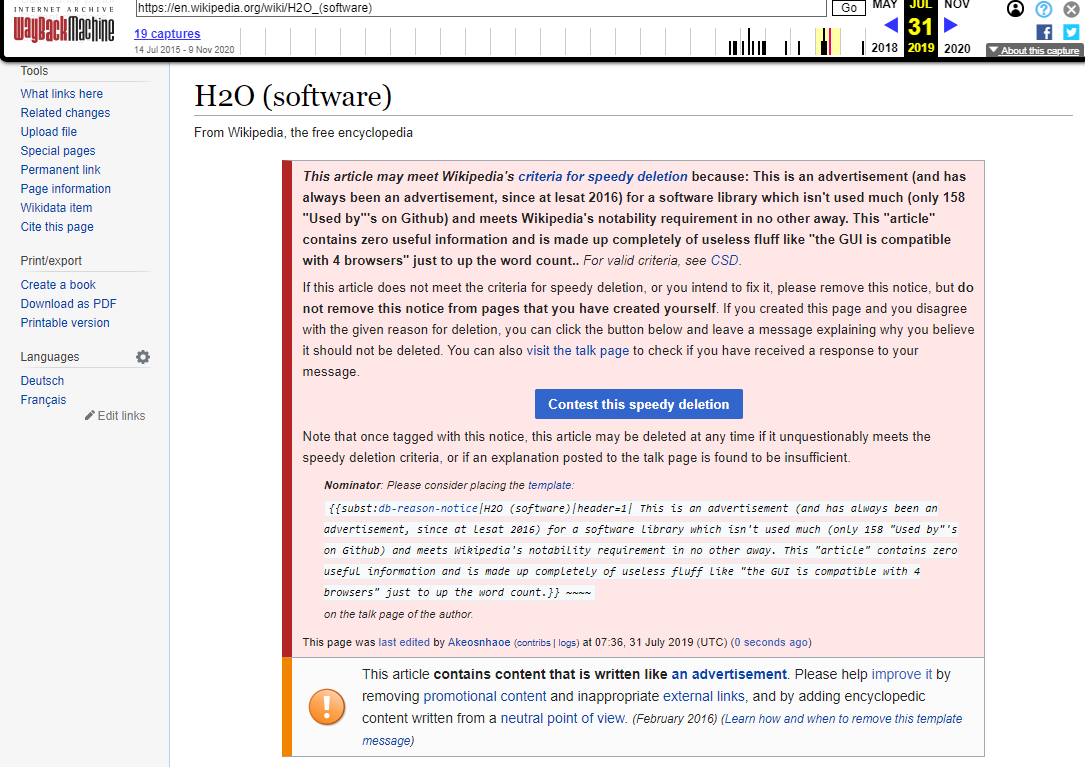Open visit the talk page link
Screen dimensions: 1085x767
pos(578,351)
